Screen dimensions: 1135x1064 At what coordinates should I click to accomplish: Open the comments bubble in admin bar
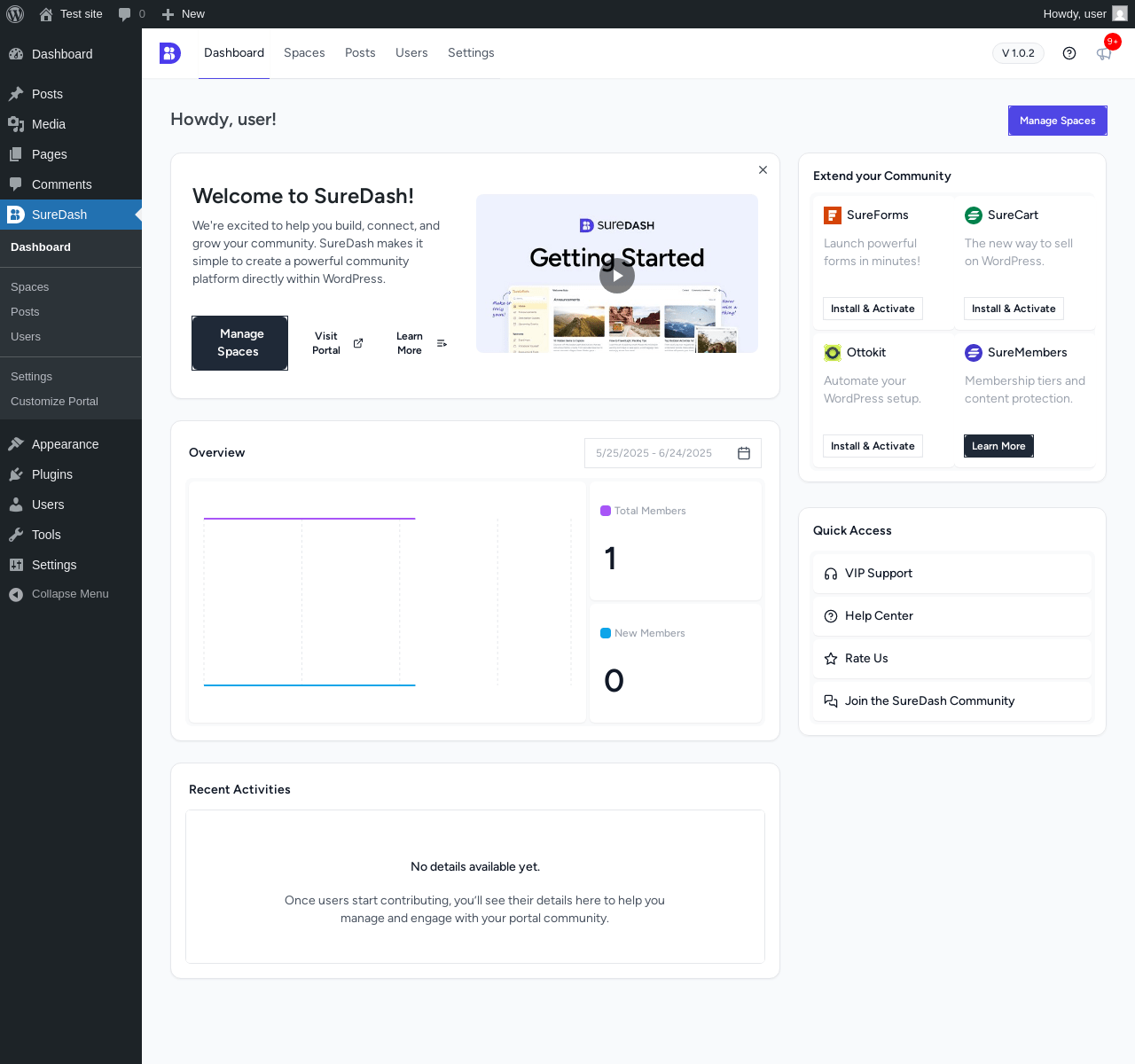[x=131, y=14]
